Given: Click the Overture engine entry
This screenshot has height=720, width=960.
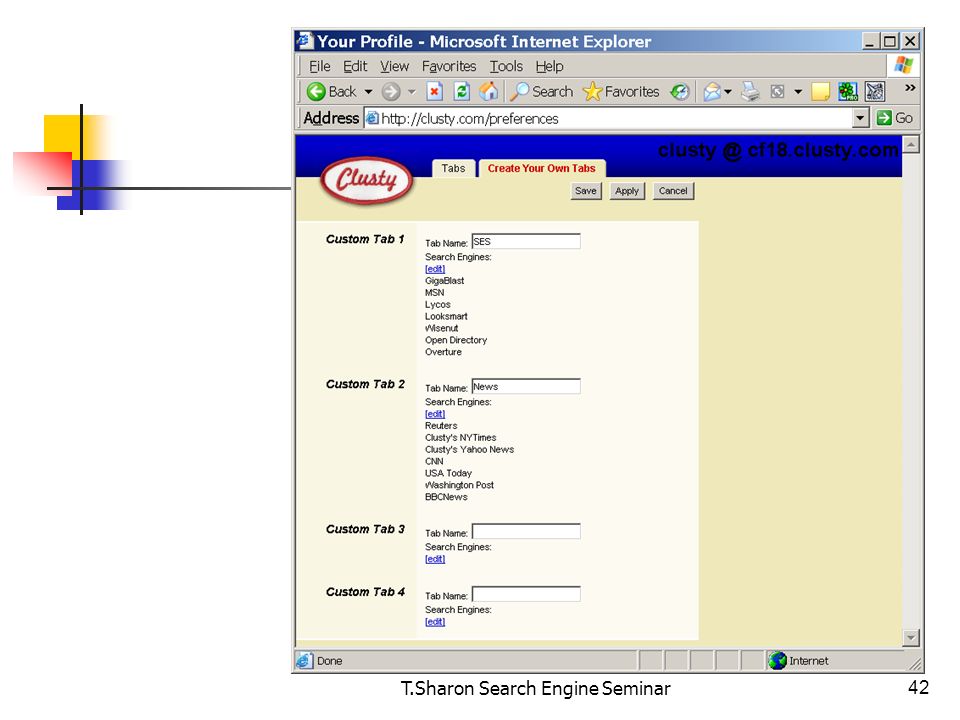Looking at the screenshot, I should tap(443, 351).
